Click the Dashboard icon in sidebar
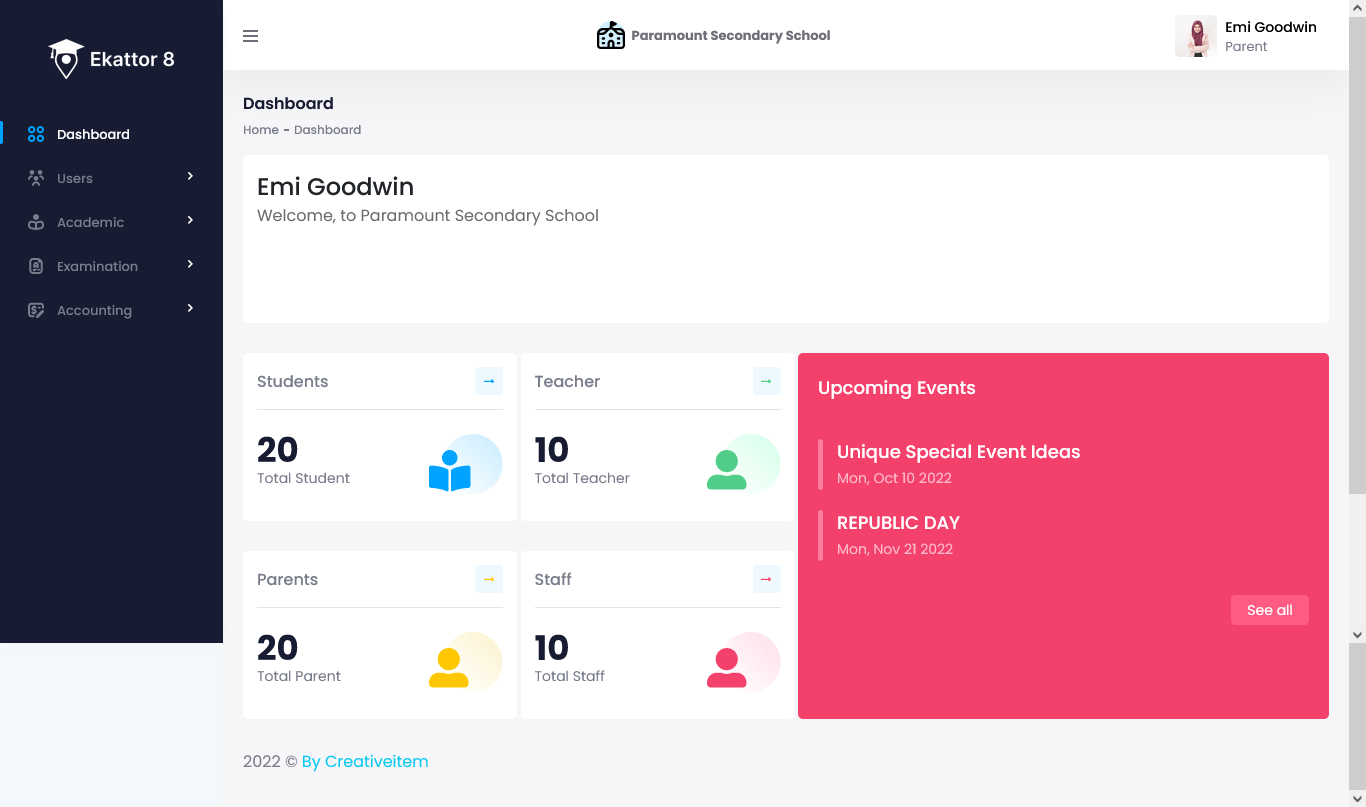Image resolution: width=1366 pixels, height=807 pixels. [36, 133]
